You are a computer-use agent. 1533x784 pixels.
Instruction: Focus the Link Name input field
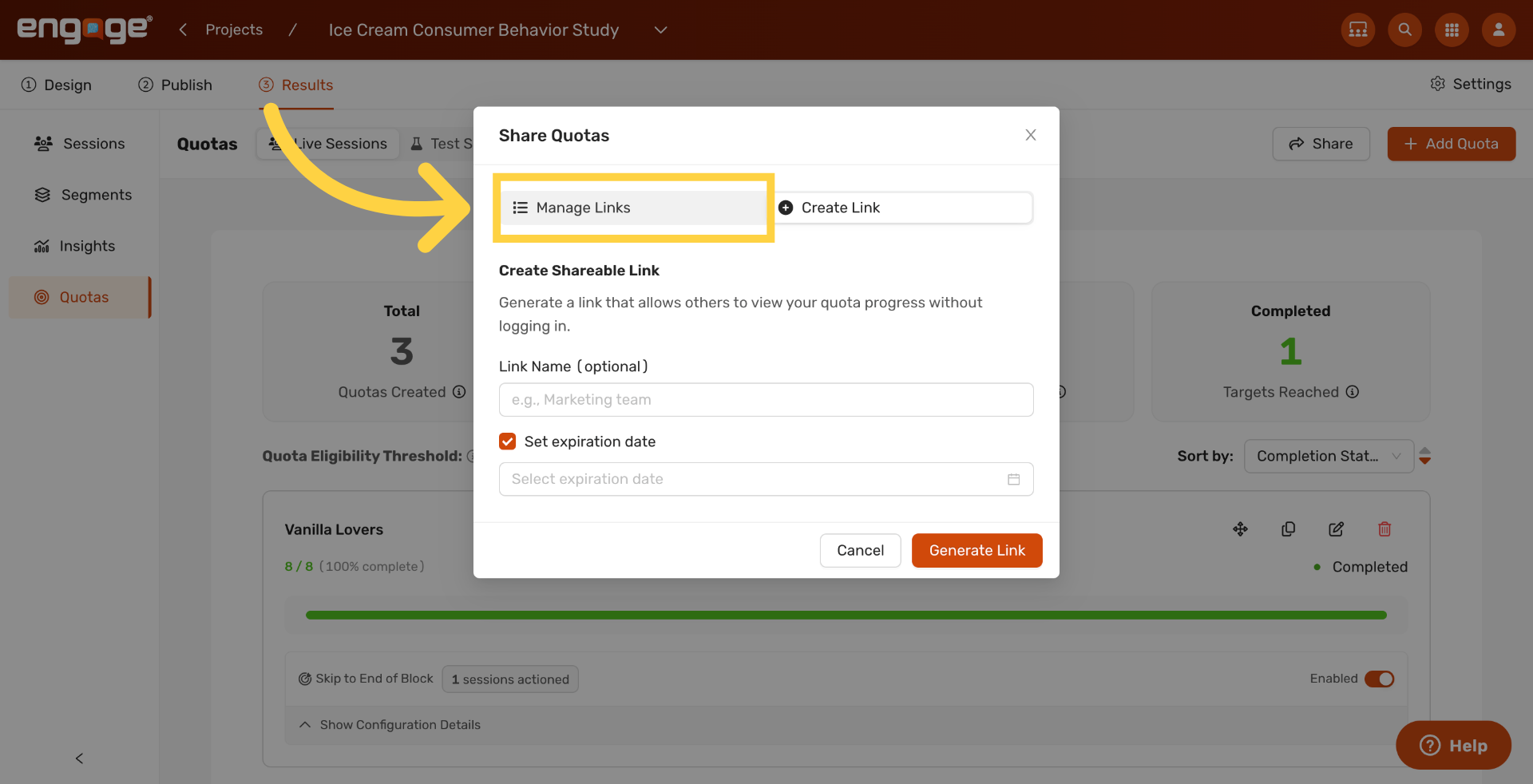(766, 399)
